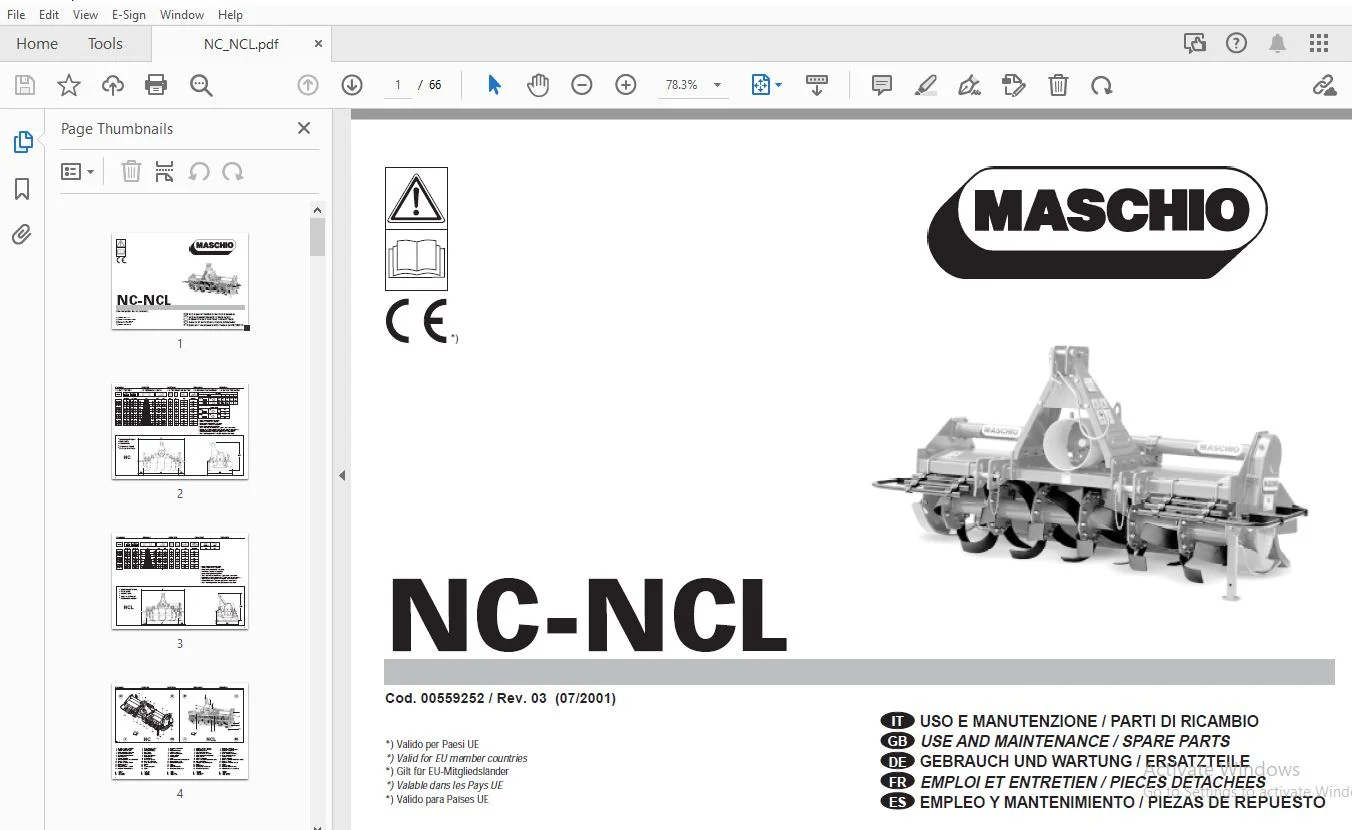Select the page 2 thumbnail
This screenshot has width=1352, height=830.
180,431
